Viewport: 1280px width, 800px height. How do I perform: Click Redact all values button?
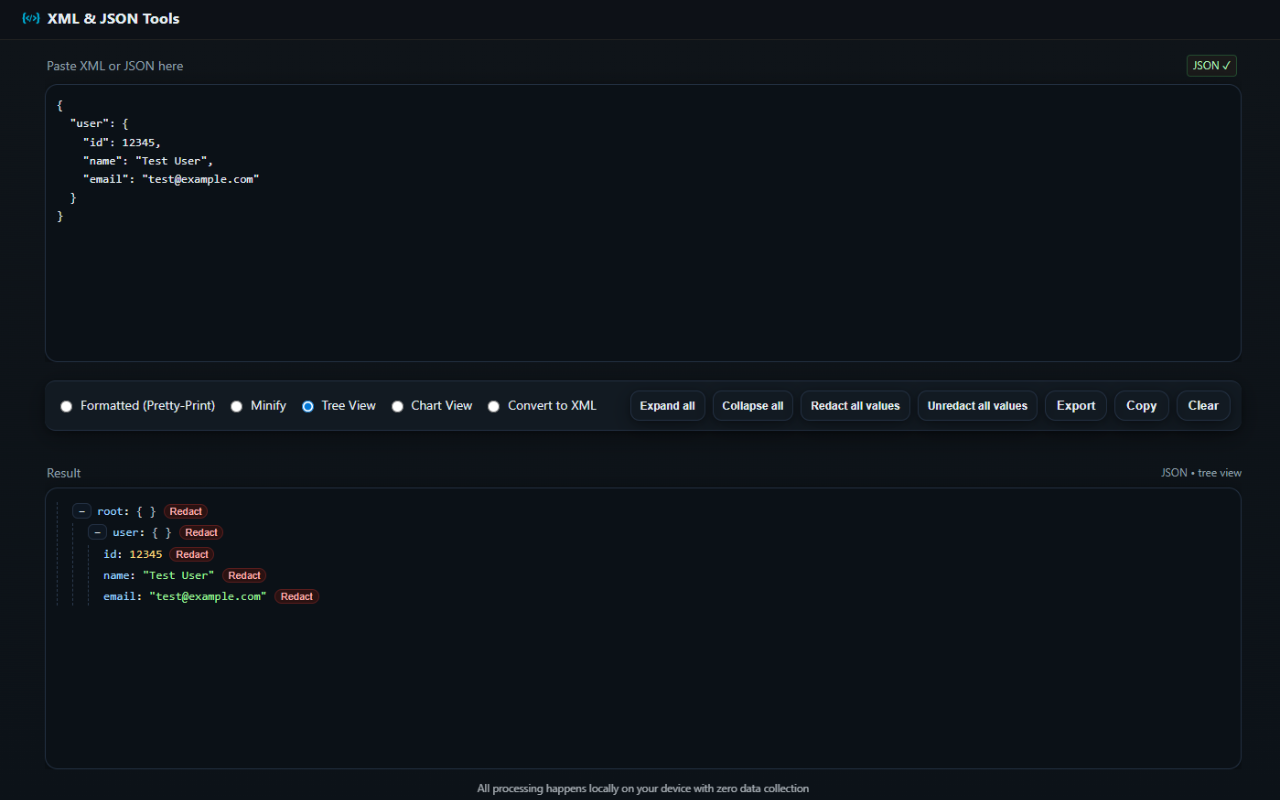[x=855, y=406]
